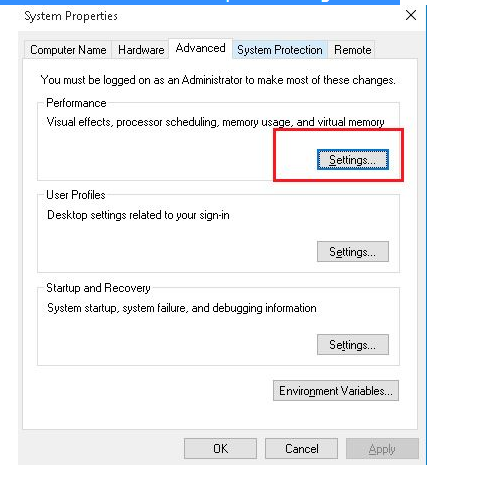This screenshot has height=480, width=488.
Task: Open User Profiles Settings button
Action: [353, 252]
